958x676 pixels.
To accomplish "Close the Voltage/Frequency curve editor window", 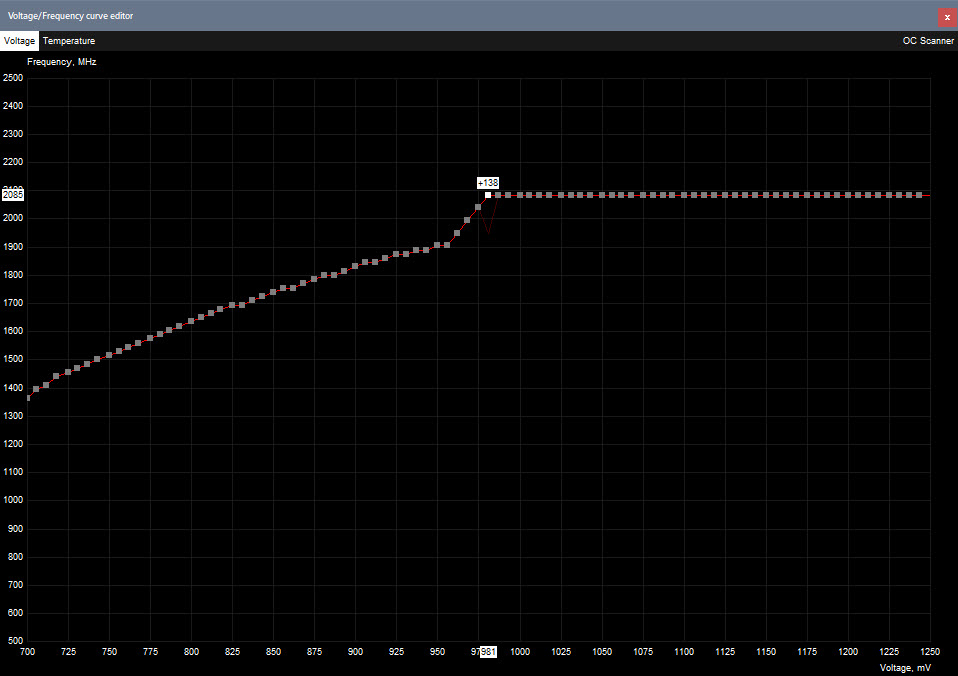I will point(947,17).
